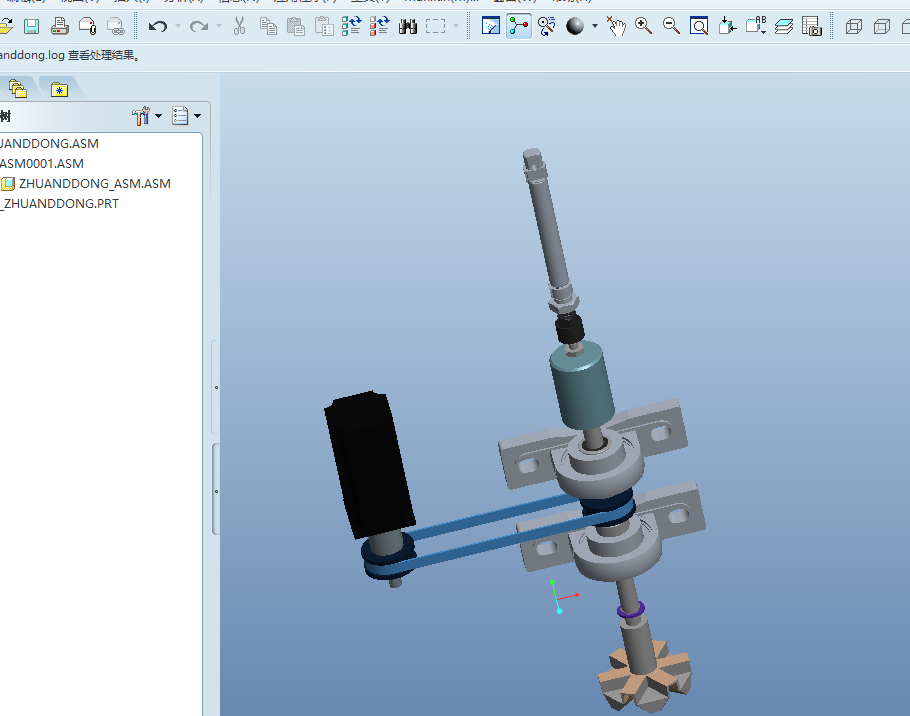The image size is (910, 716).
Task: Refit the model to the screen
Action: (x=699, y=26)
